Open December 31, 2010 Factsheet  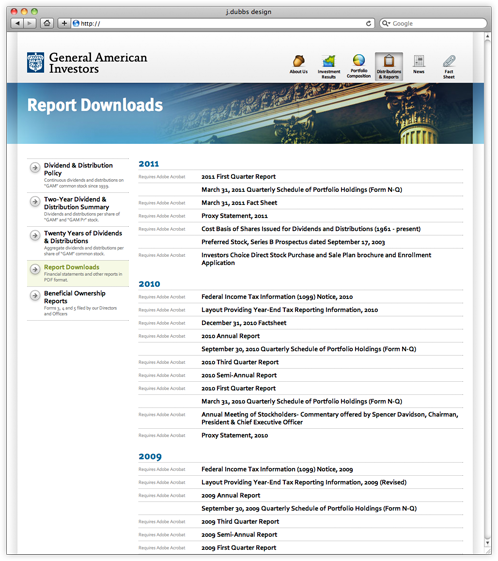[x=244, y=323]
